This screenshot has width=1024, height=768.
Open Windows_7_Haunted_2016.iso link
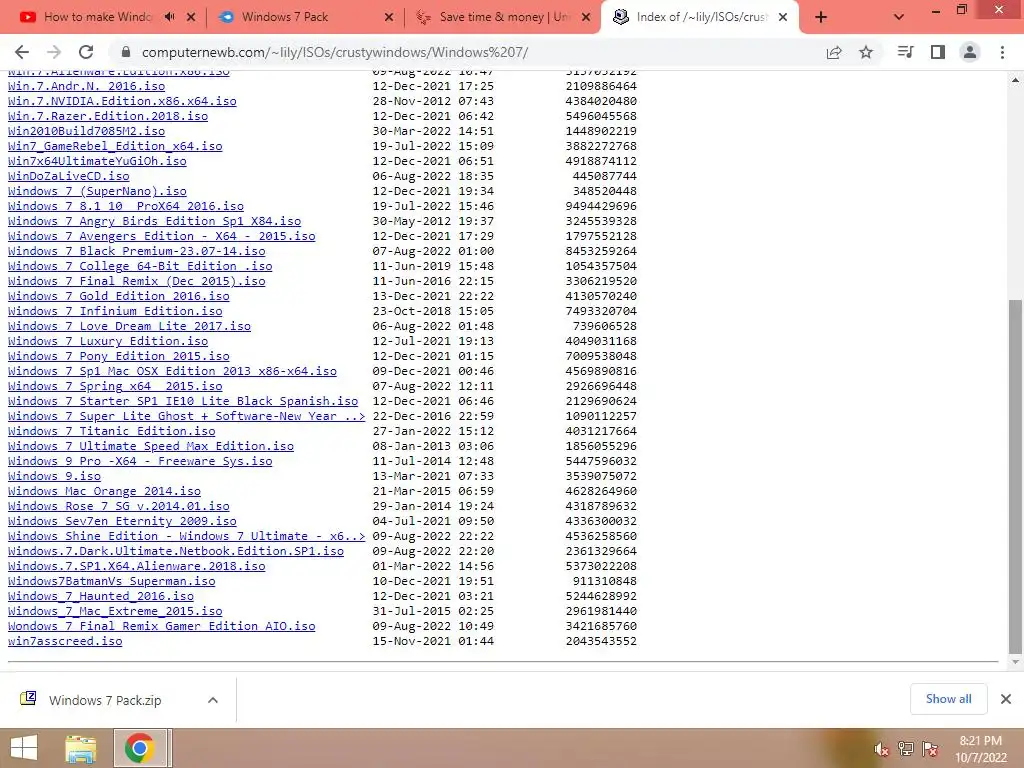(101, 597)
